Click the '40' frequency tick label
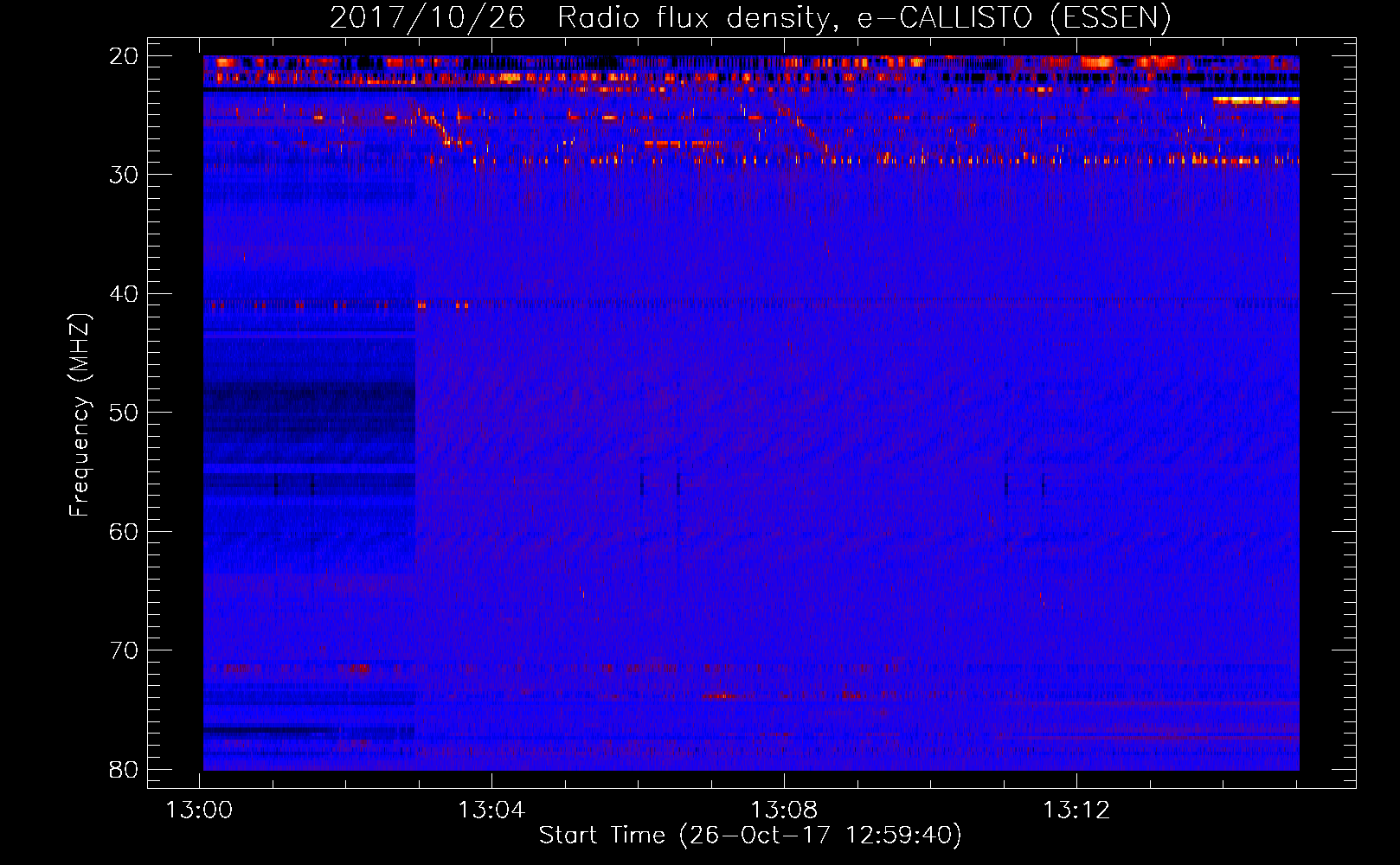The width and height of the screenshot is (1400, 865). click(x=124, y=294)
